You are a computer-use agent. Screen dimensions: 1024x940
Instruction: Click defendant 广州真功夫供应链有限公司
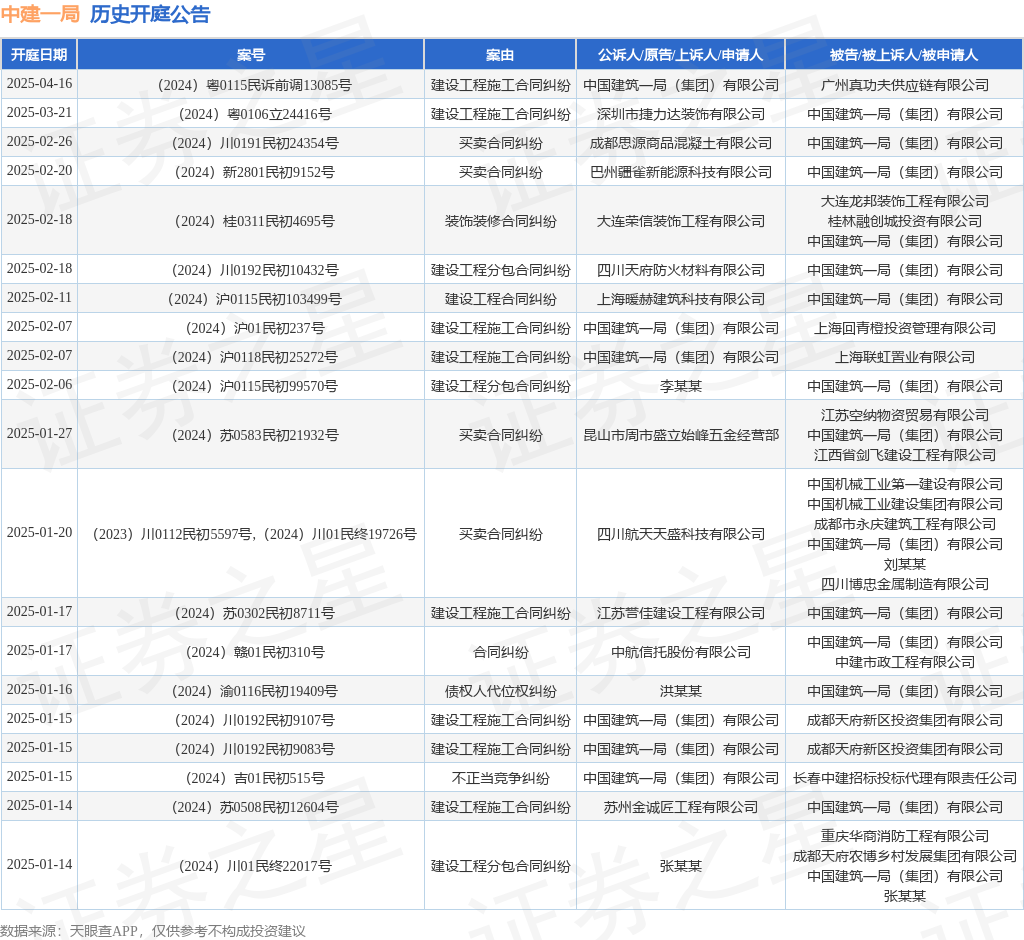[x=904, y=85]
